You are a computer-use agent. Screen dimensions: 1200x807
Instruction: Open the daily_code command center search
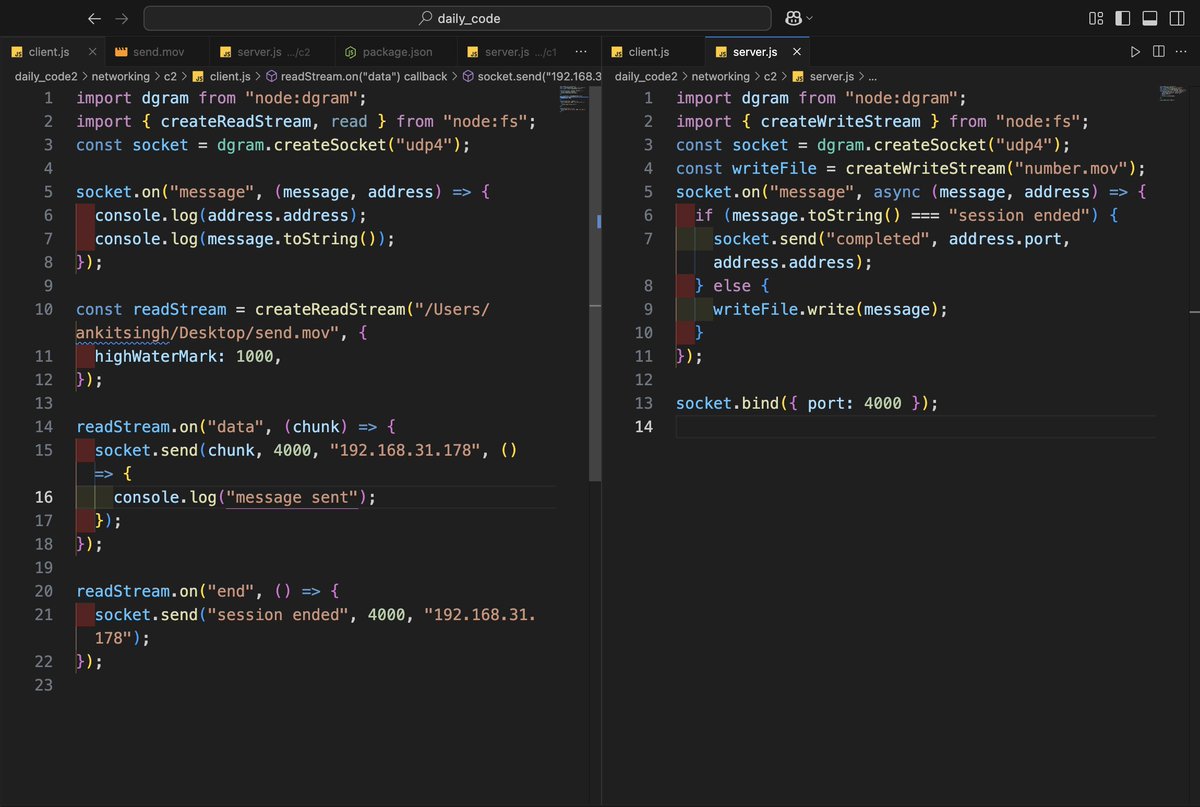[x=457, y=18]
